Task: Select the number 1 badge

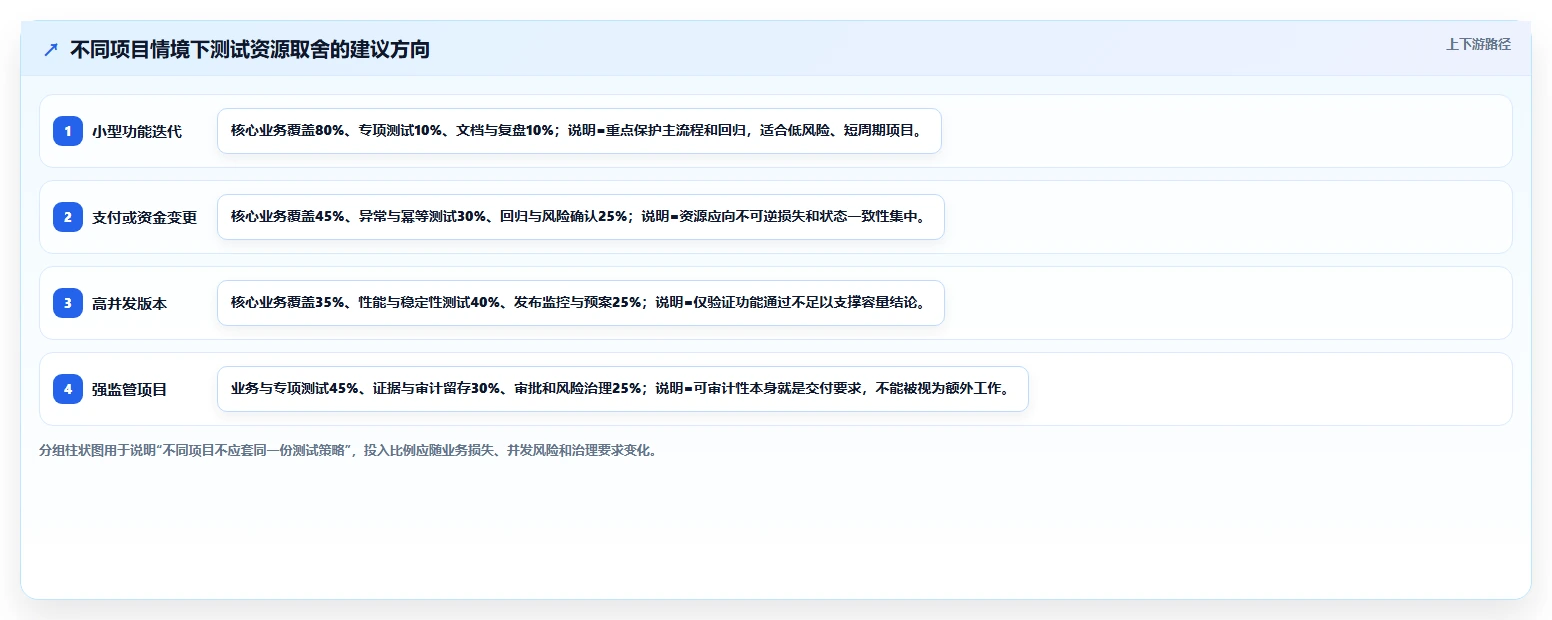Action: (x=68, y=131)
